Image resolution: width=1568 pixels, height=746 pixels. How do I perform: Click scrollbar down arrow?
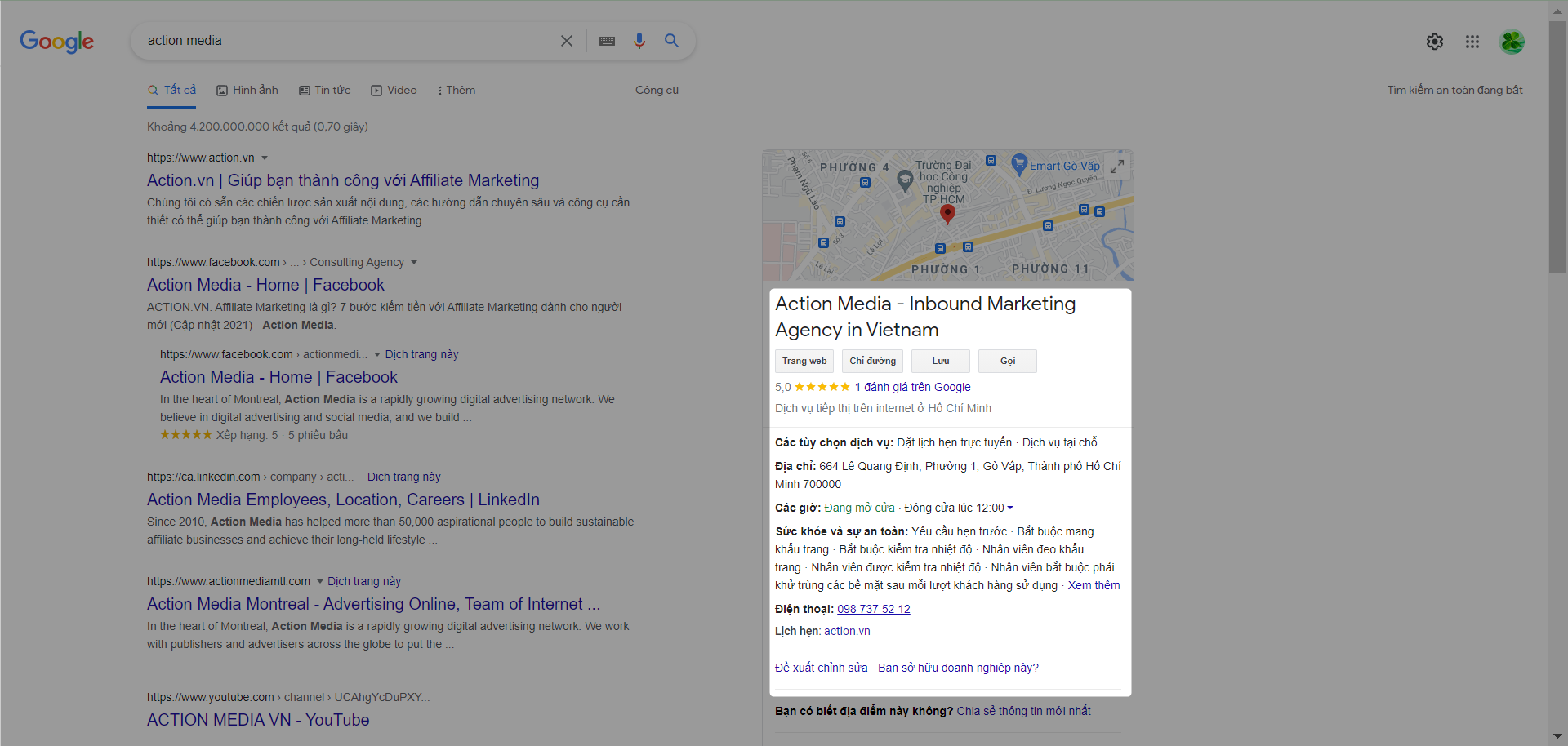(1558, 736)
